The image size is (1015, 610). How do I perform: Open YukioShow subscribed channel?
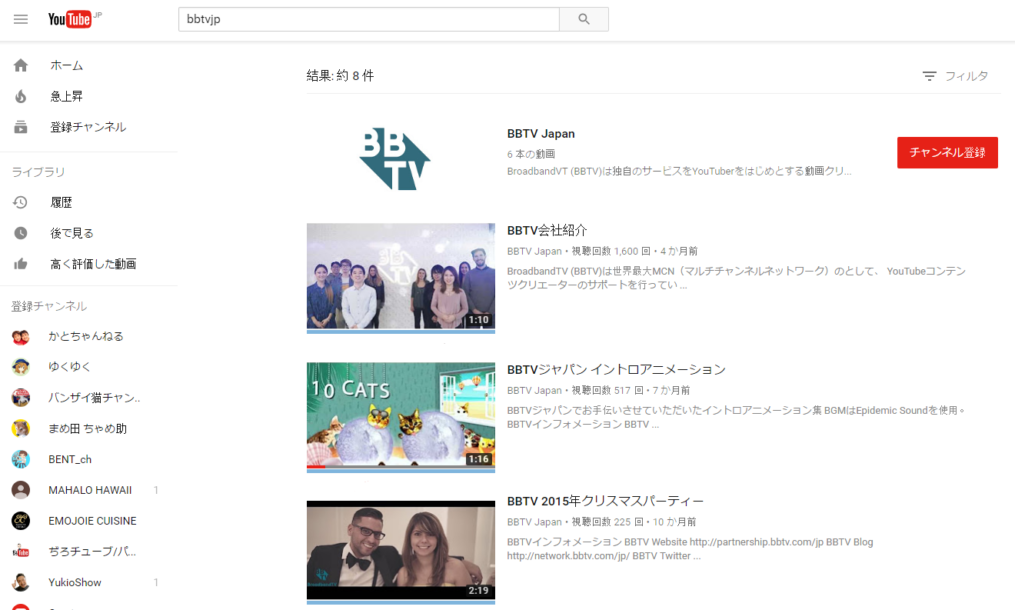(75, 582)
